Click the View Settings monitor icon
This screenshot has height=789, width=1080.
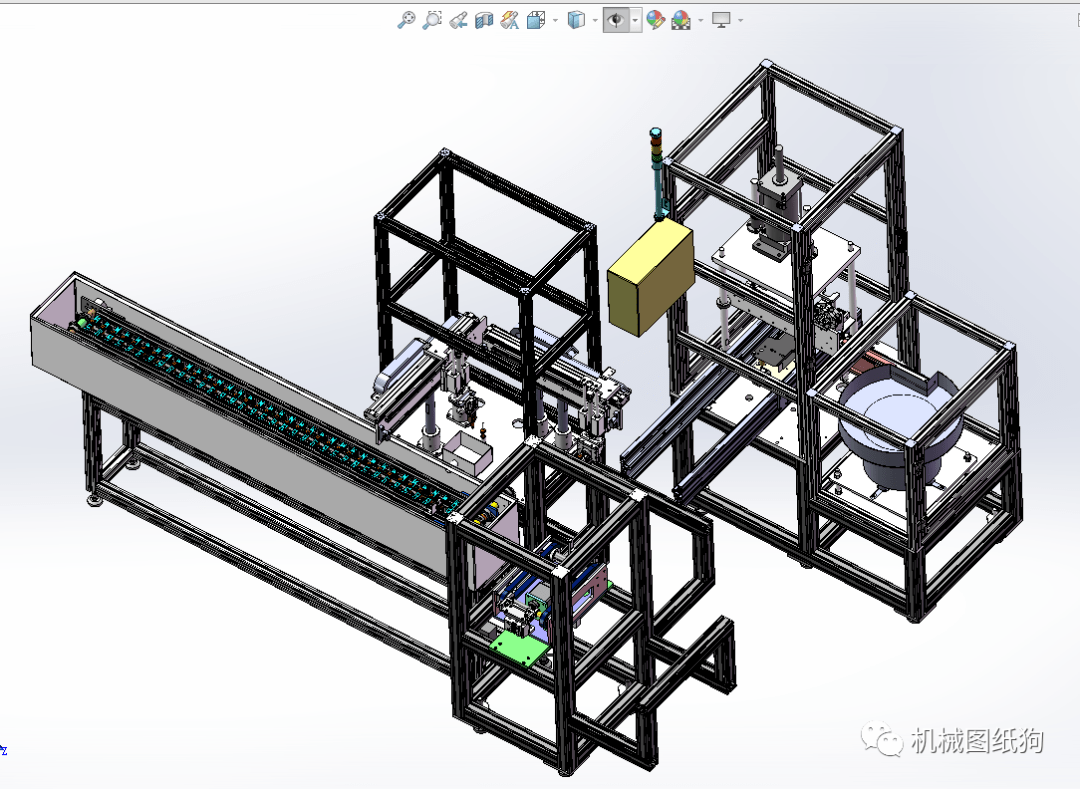point(721,21)
